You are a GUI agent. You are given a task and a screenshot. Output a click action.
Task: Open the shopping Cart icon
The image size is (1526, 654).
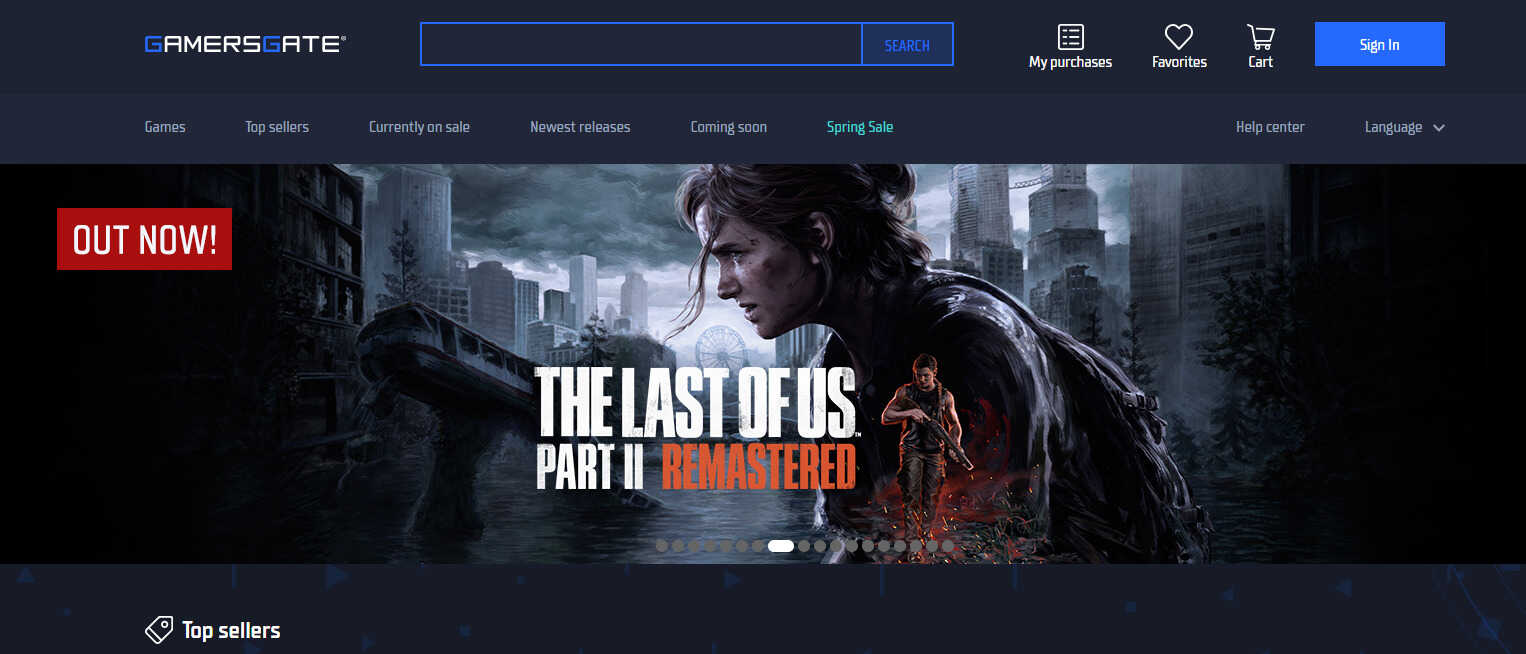coord(1260,38)
